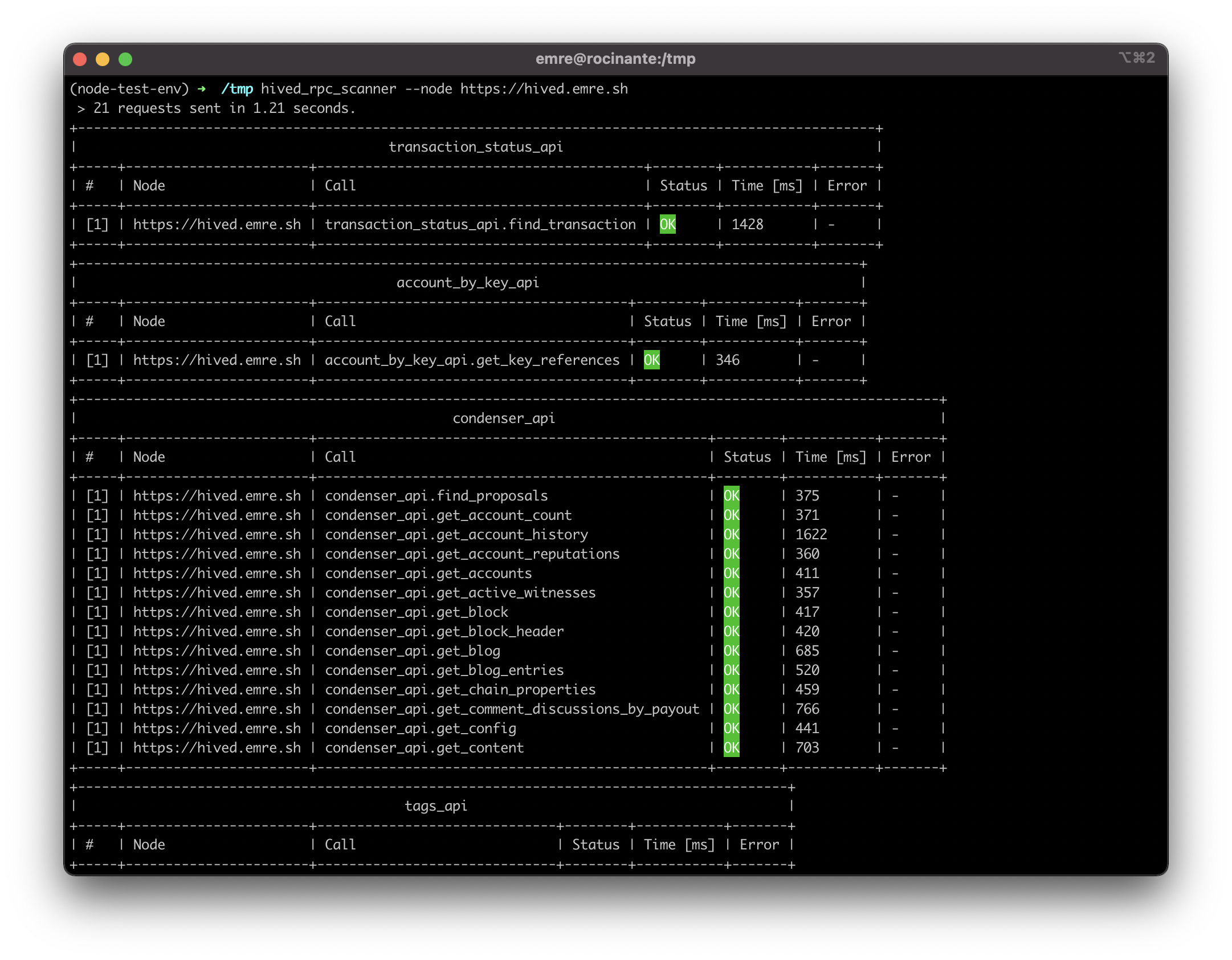Click the (node-test-env) prompt prefix
Image resolution: width=1232 pixels, height=960 pixels.
(129, 89)
